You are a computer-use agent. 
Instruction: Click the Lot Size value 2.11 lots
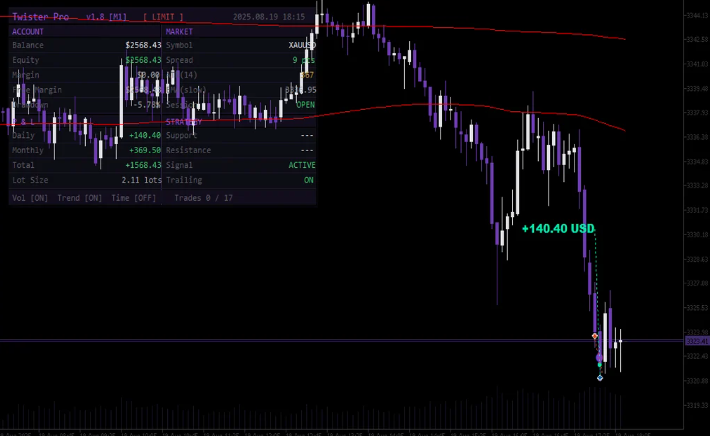(141, 180)
